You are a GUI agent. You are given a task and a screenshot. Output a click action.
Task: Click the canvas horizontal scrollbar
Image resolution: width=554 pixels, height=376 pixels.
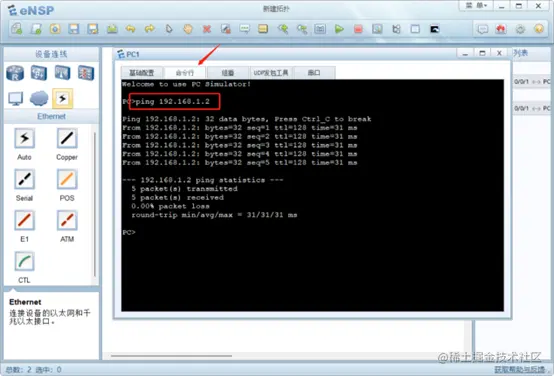tap(171, 356)
